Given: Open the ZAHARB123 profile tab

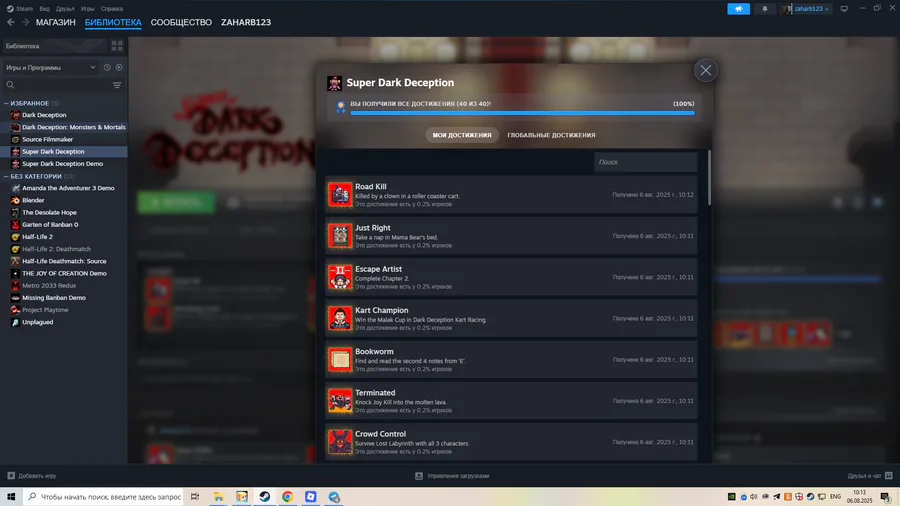Looking at the screenshot, I should [x=246, y=22].
